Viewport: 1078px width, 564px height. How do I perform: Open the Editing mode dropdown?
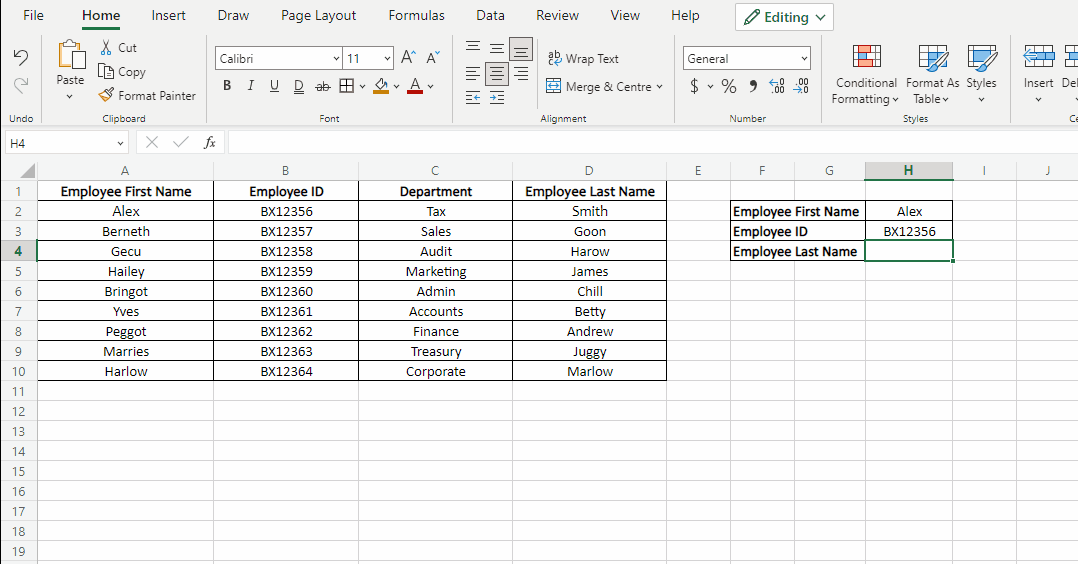coord(784,17)
